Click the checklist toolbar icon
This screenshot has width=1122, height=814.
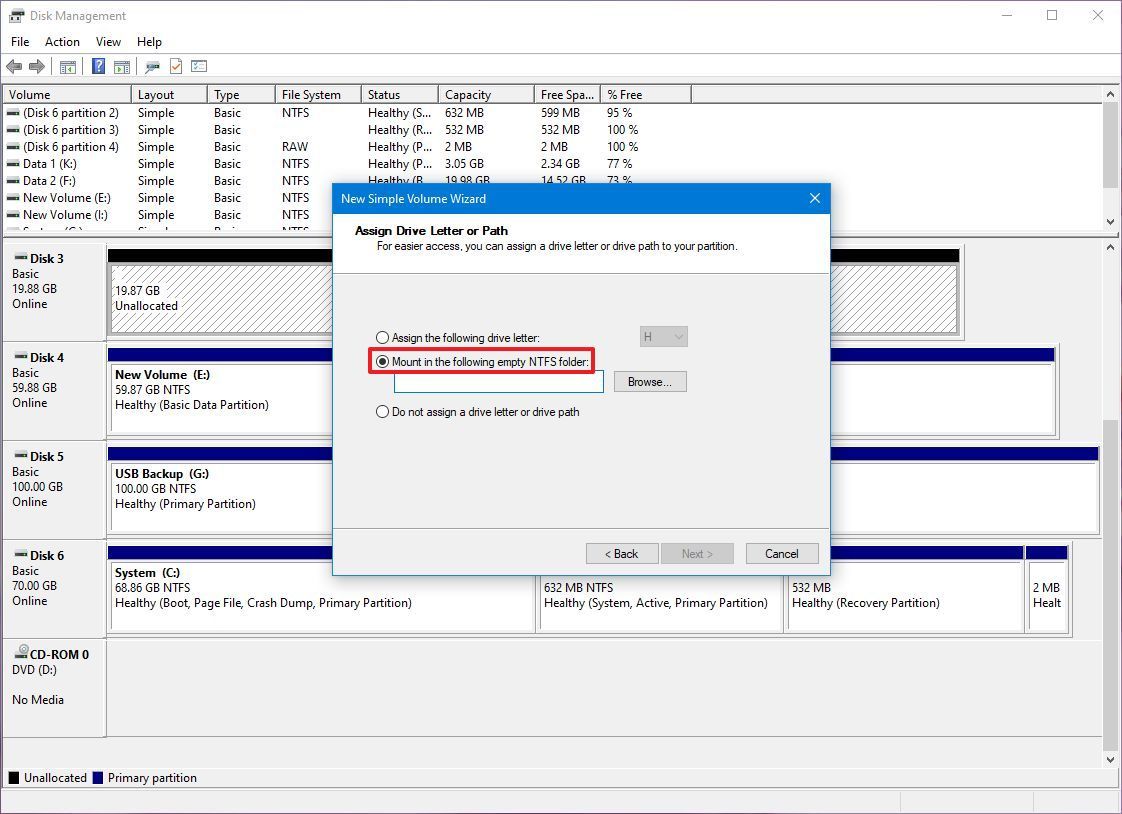click(x=199, y=67)
